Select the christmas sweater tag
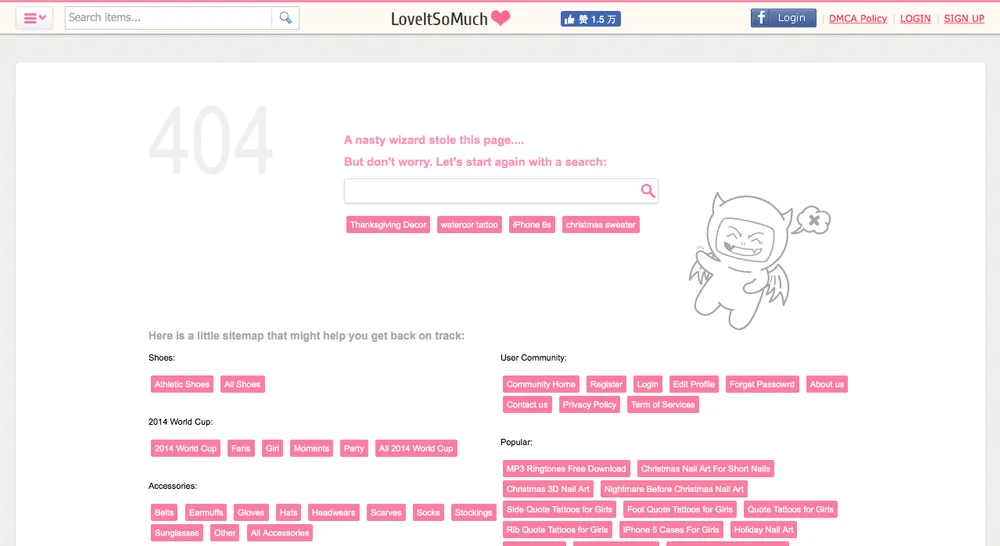Image resolution: width=1000 pixels, height=546 pixels. [600, 225]
